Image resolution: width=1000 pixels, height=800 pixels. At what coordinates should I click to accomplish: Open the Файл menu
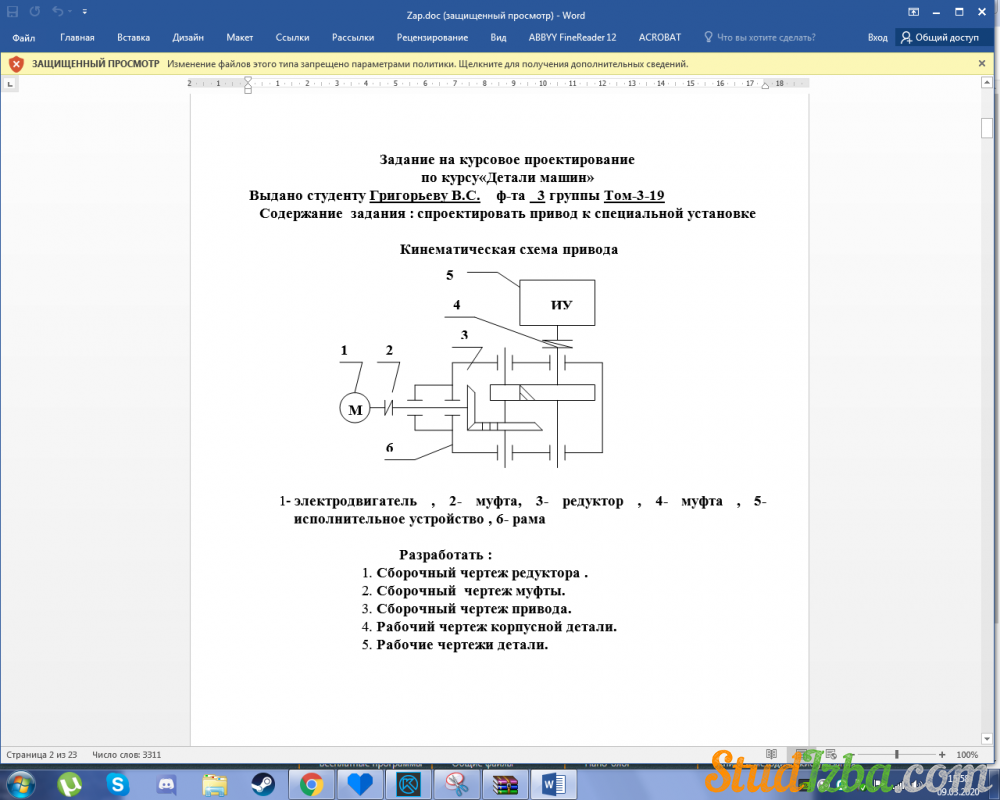[24, 38]
